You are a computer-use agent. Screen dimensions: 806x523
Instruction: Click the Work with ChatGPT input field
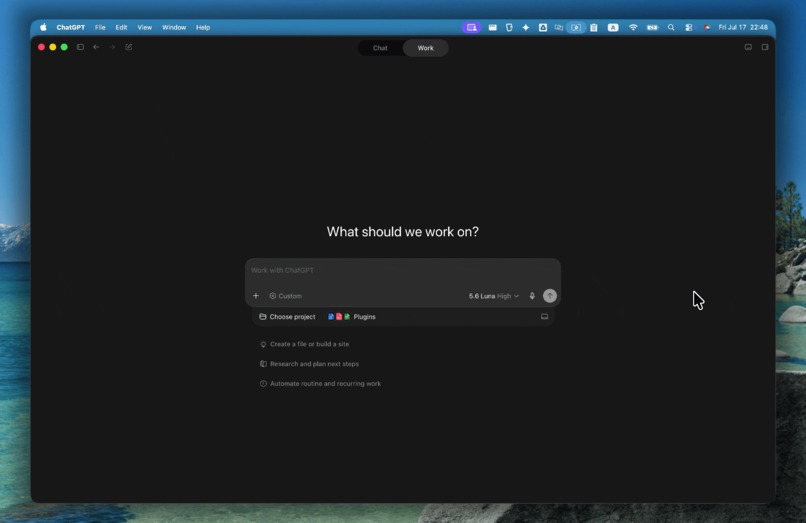402,270
